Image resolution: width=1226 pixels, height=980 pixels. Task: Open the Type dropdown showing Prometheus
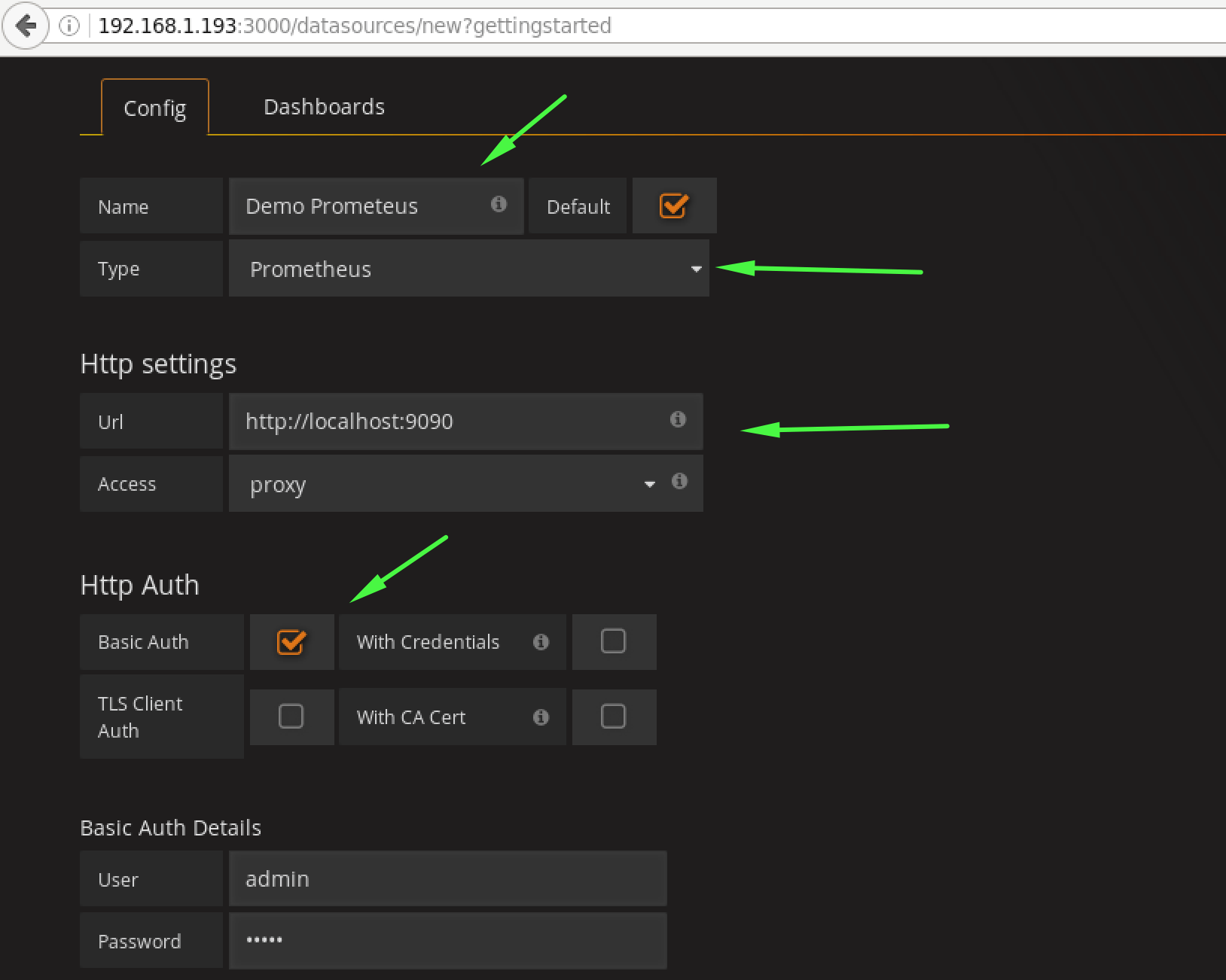pyautogui.click(x=468, y=269)
